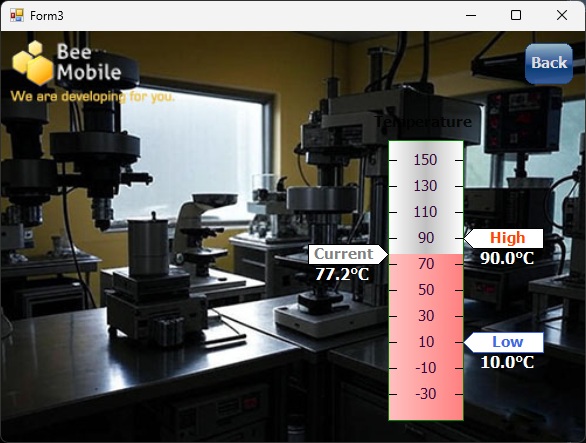
Task: Click the Bee Mobile brand text
Action: [x=89, y=62]
